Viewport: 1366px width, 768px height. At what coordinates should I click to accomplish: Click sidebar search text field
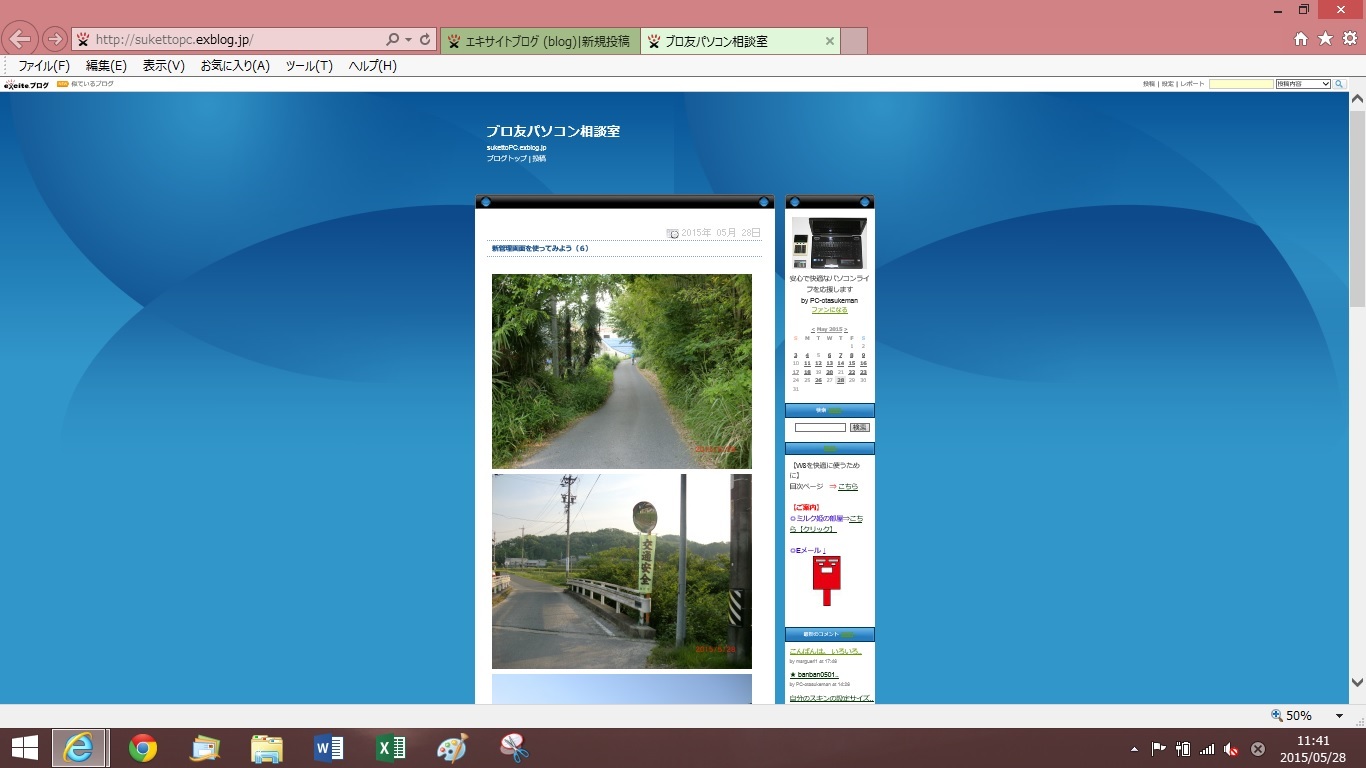[x=820, y=427]
